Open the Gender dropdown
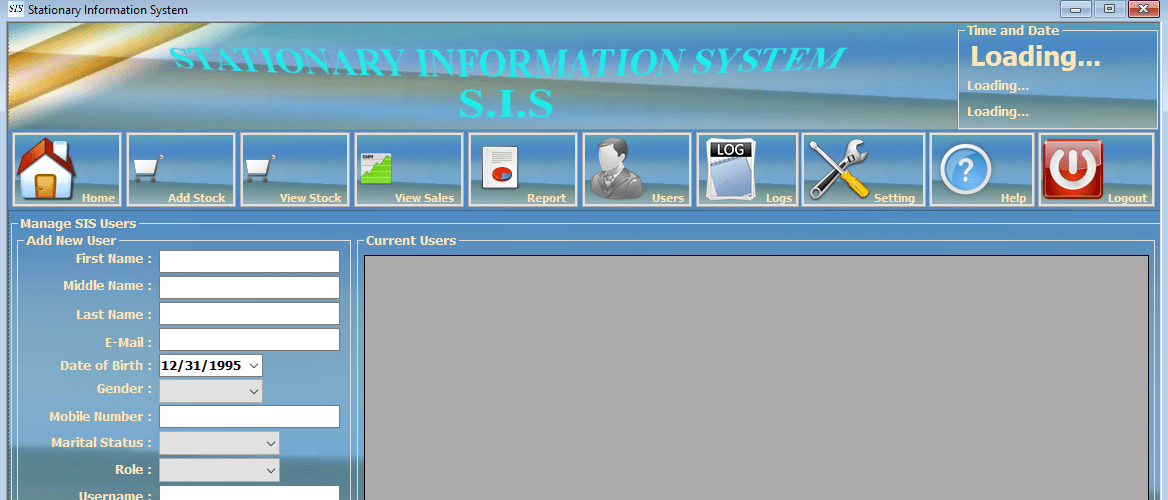Screen dimensions: 1168x500 254,391
